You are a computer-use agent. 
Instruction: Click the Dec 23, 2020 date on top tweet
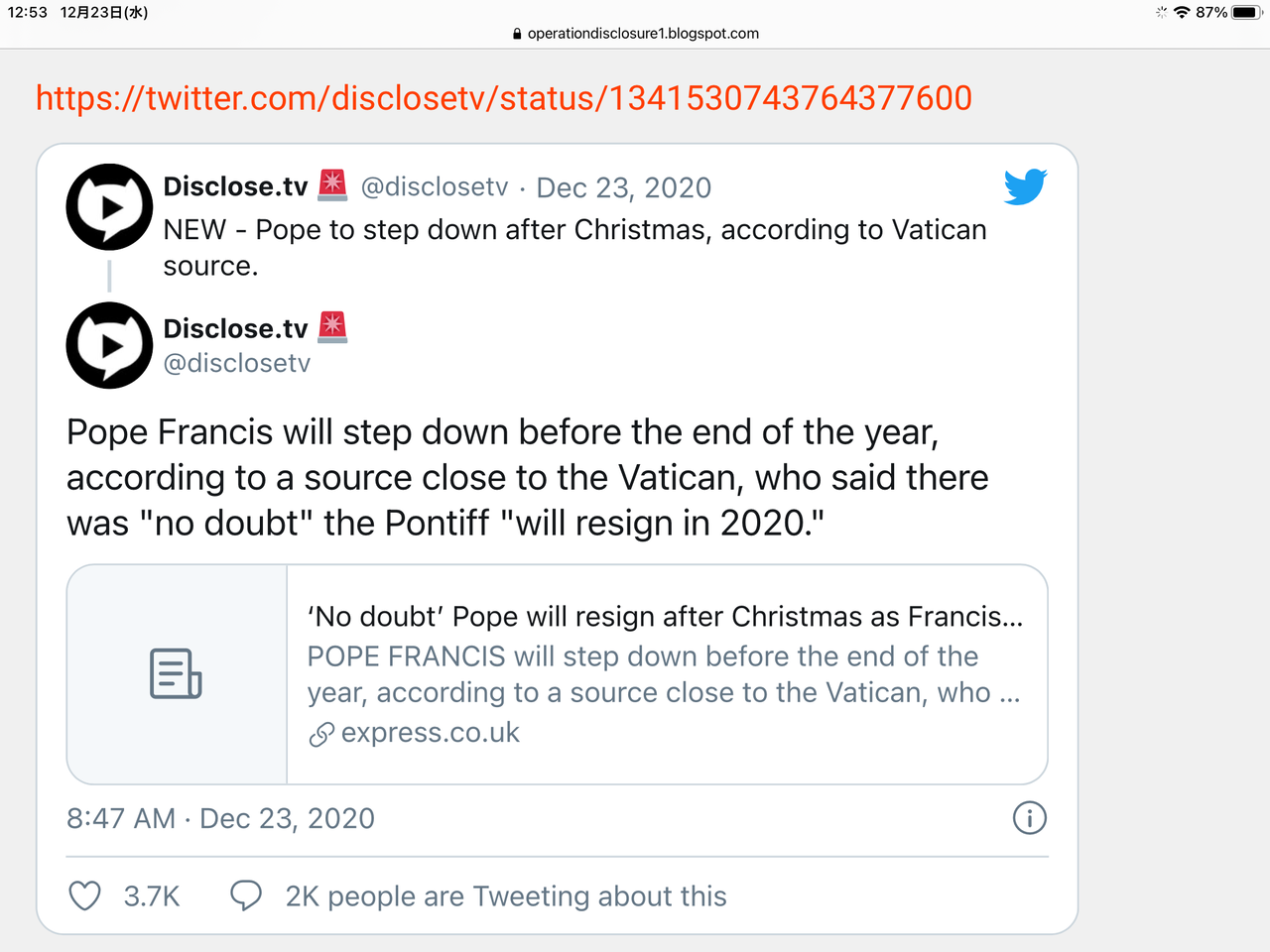(623, 187)
